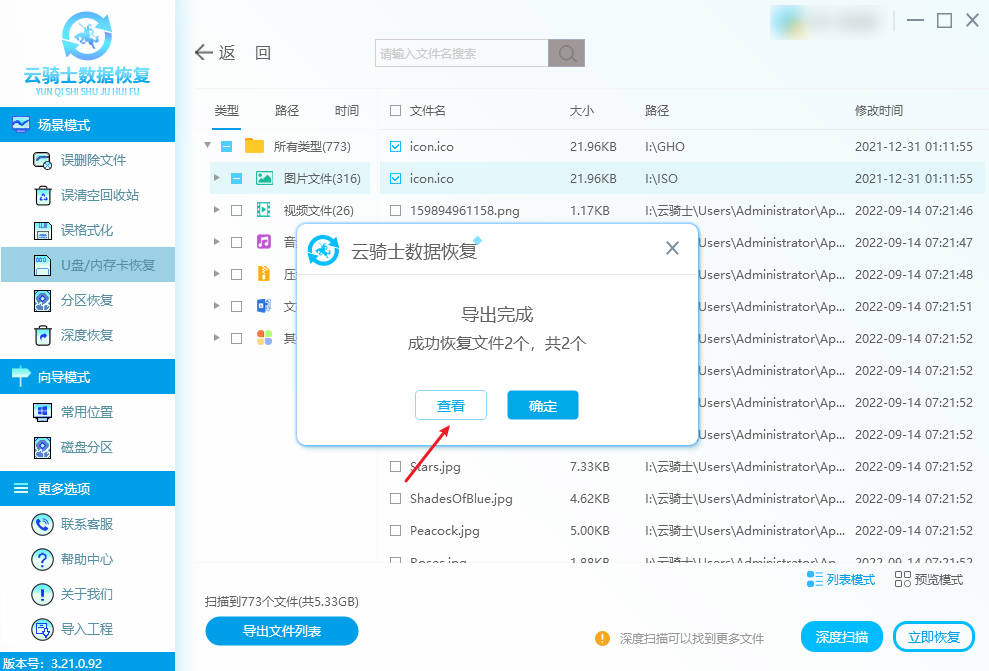Sort by the 大小 column header

tap(582, 111)
